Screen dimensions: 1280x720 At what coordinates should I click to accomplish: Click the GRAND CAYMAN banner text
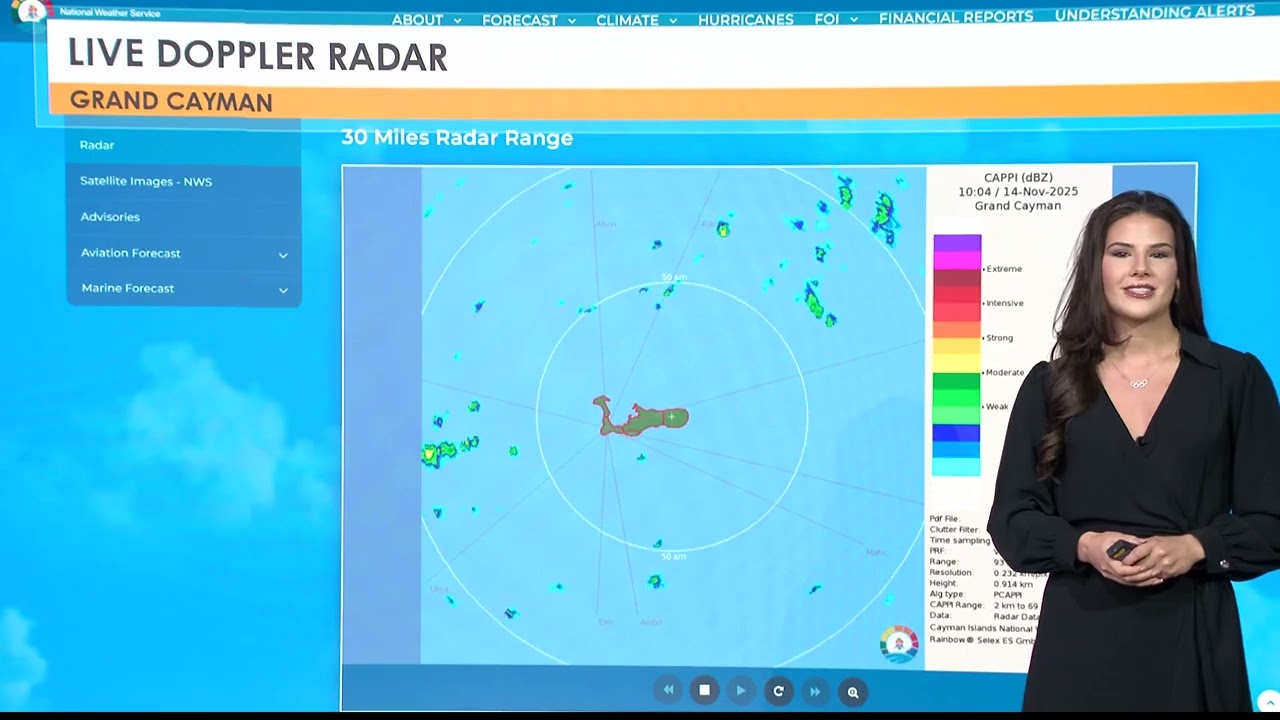click(171, 102)
